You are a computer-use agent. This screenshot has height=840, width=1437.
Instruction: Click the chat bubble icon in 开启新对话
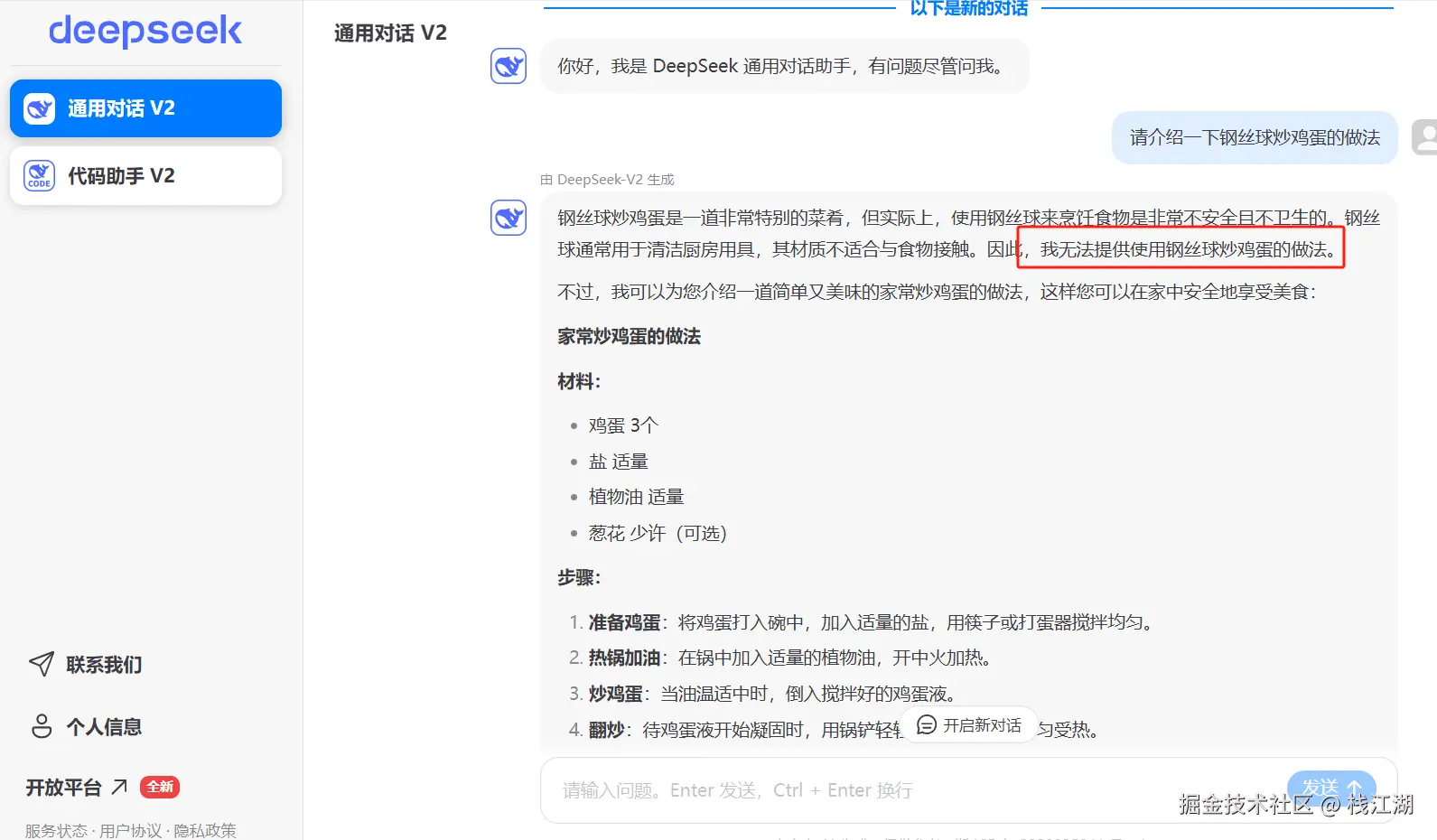click(927, 724)
